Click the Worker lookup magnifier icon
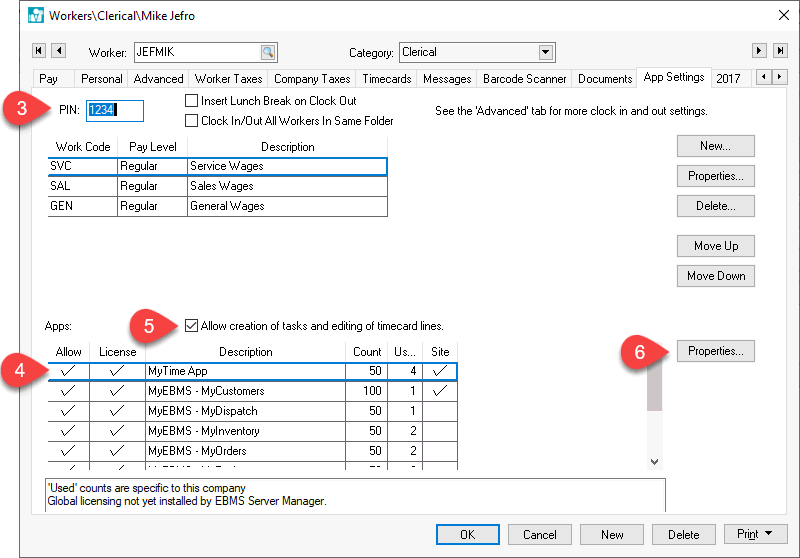800x558 pixels. pyautogui.click(x=267, y=52)
